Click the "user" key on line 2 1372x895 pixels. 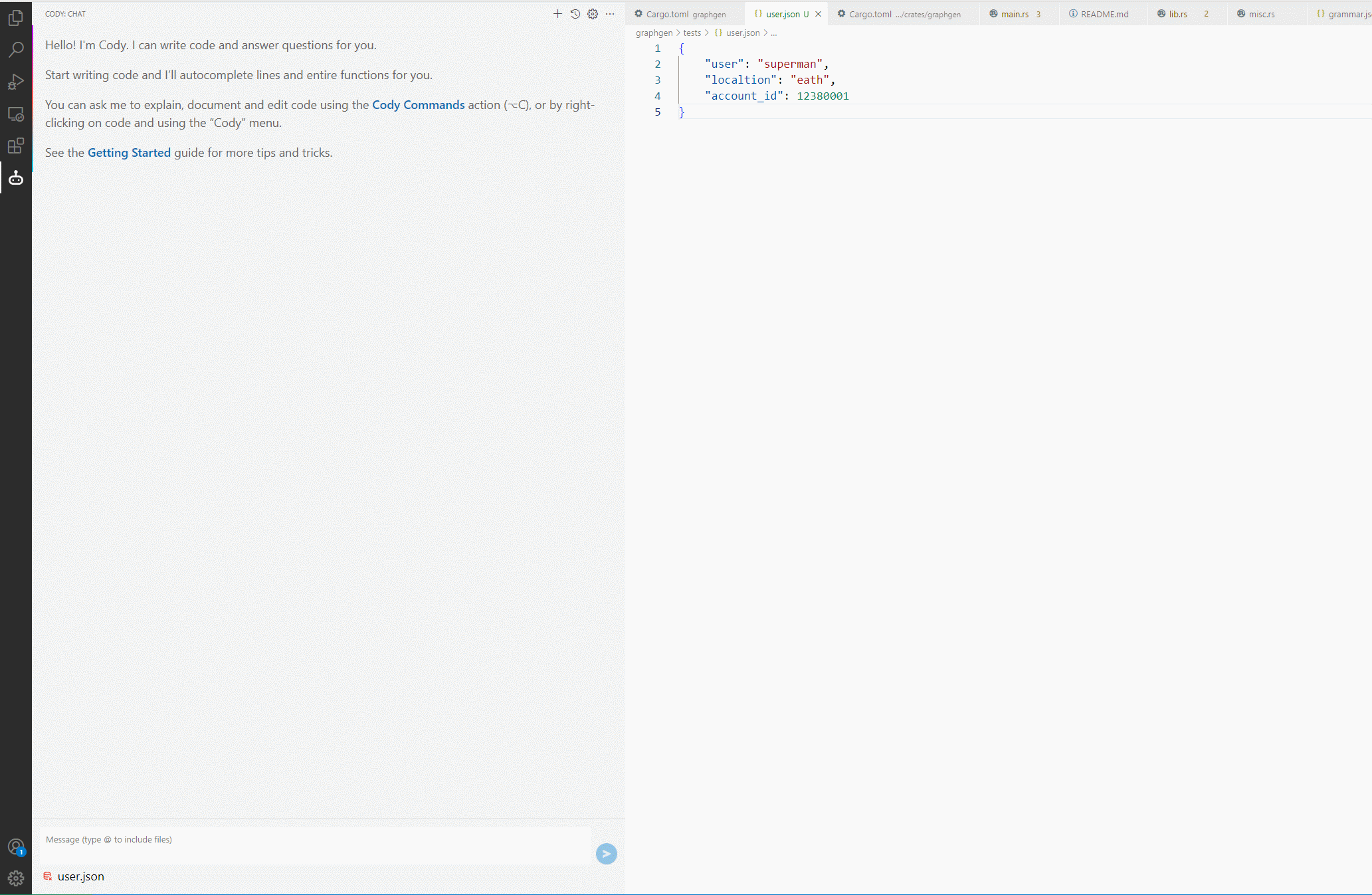(724, 64)
